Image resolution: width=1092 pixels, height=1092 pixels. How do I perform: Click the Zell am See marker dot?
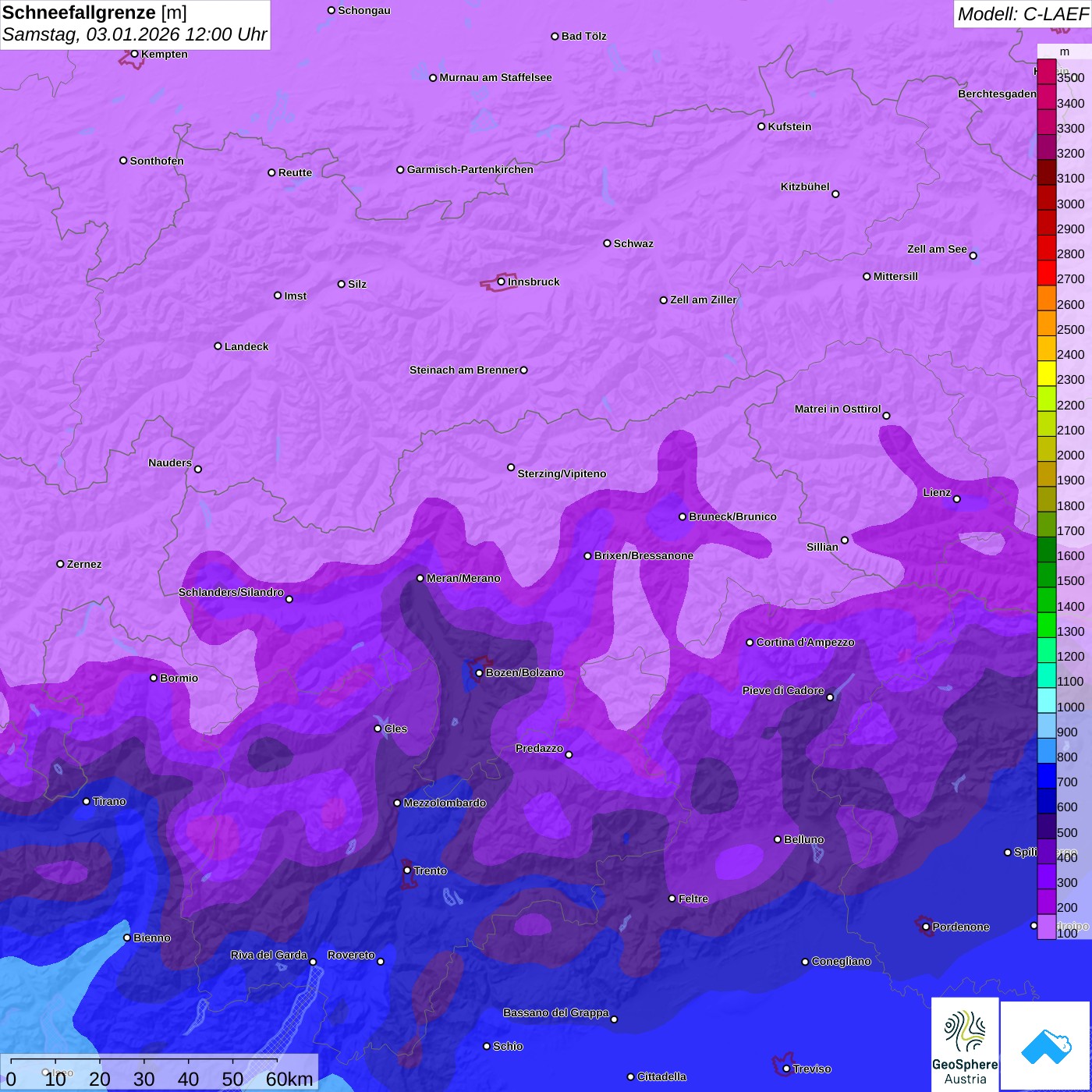coord(973,256)
